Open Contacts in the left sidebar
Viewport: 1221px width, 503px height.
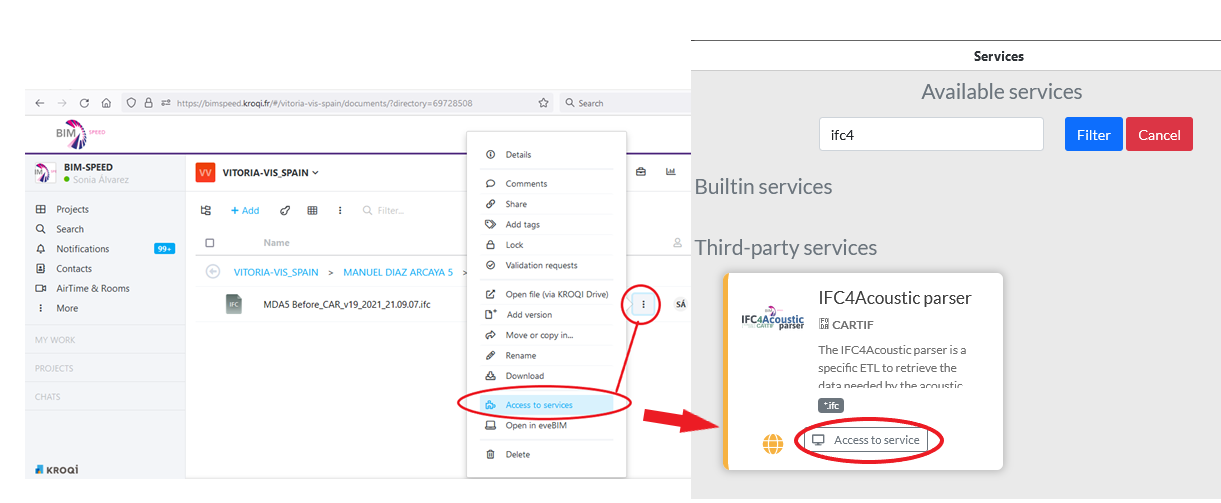(74, 269)
